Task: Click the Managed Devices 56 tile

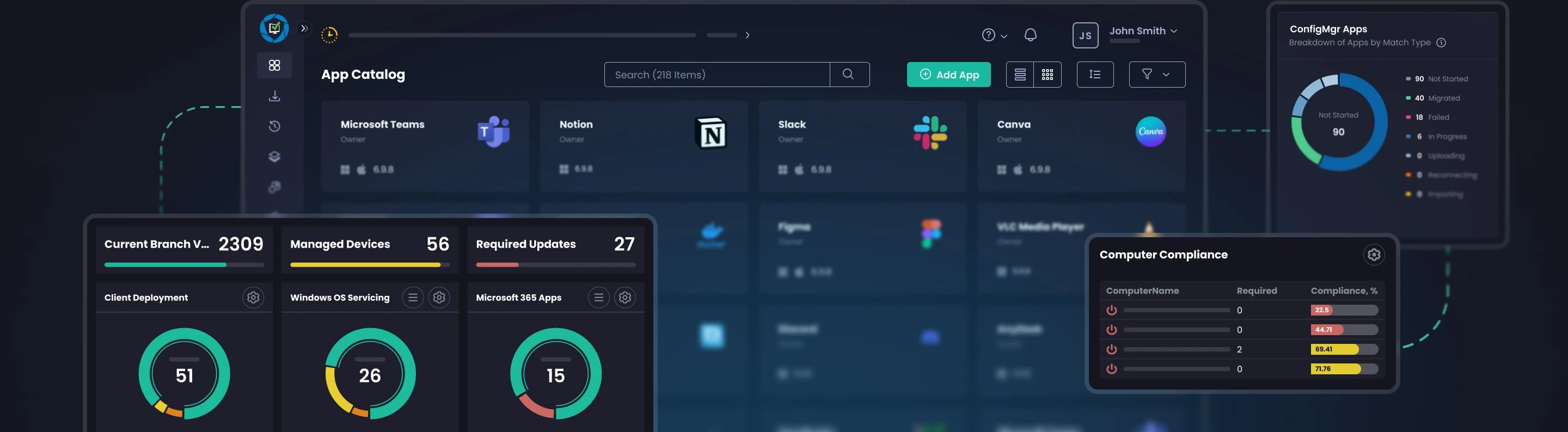Action: (370, 250)
